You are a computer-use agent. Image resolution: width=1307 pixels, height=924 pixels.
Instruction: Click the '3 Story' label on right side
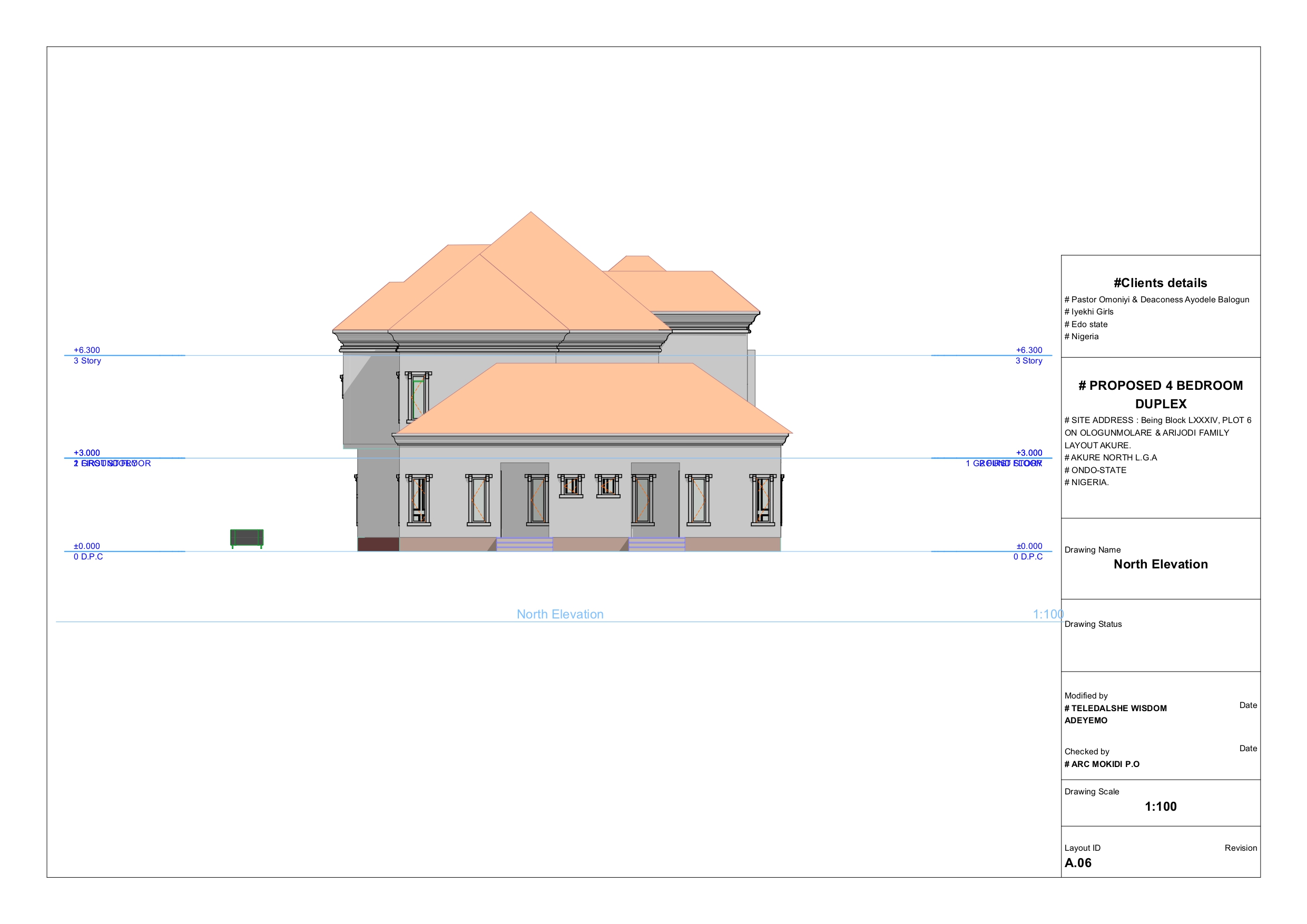[x=1029, y=361]
